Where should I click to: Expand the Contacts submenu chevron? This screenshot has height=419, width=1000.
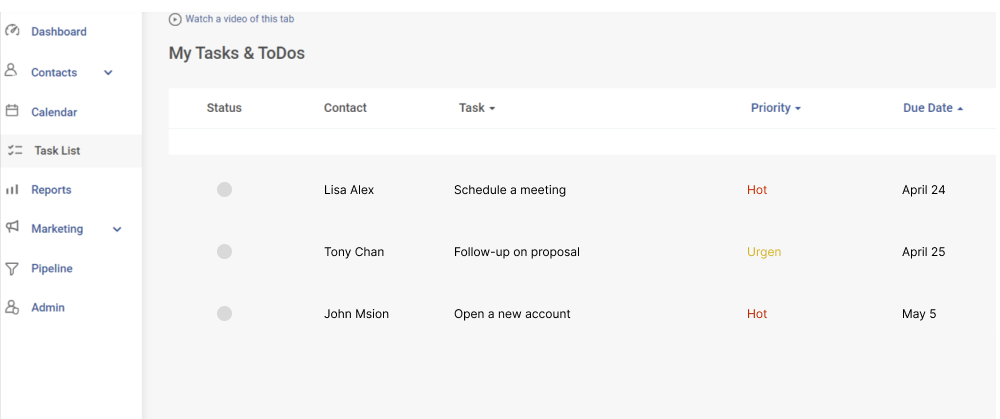[108, 73]
